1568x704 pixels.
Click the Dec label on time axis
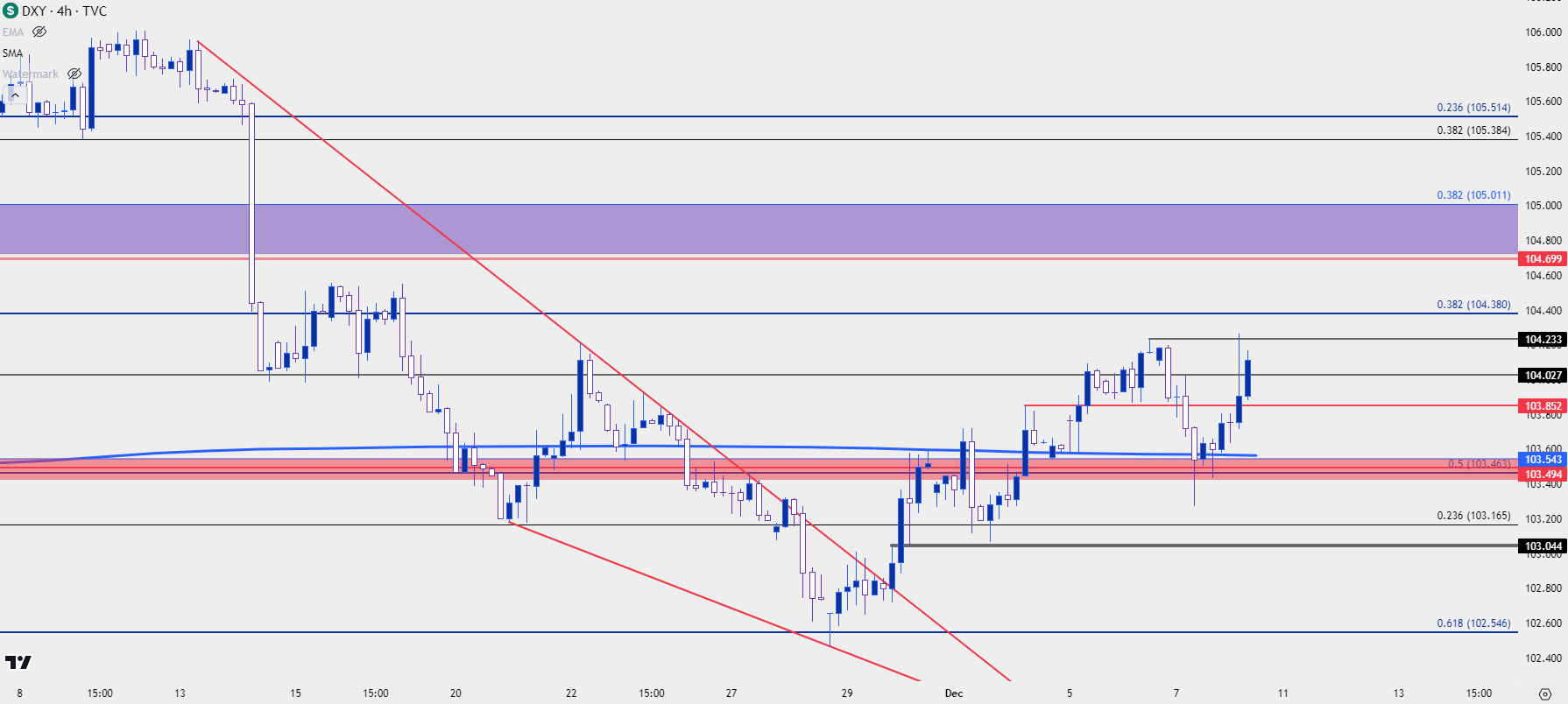point(954,693)
